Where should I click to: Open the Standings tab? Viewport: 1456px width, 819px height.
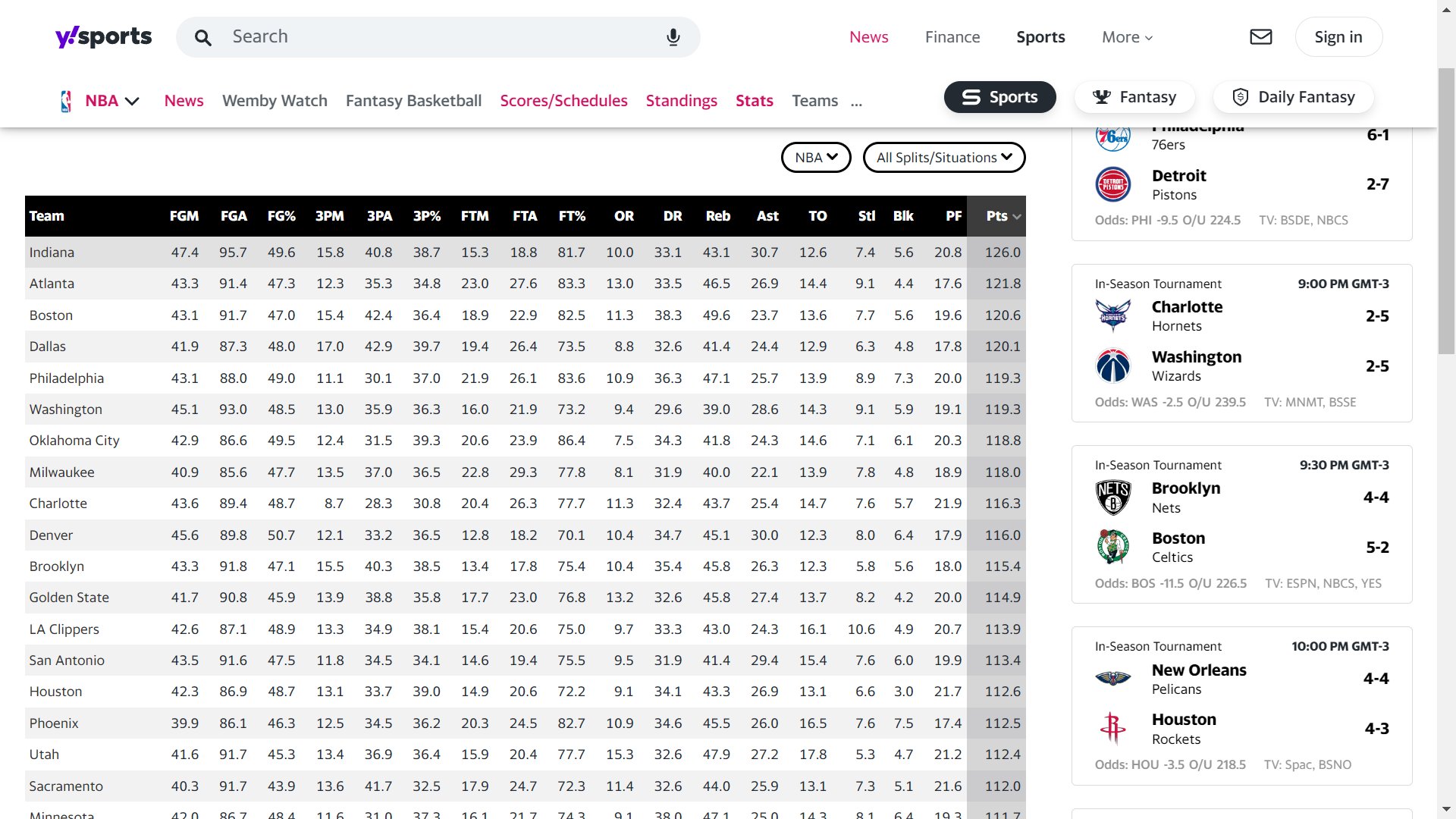click(681, 101)
